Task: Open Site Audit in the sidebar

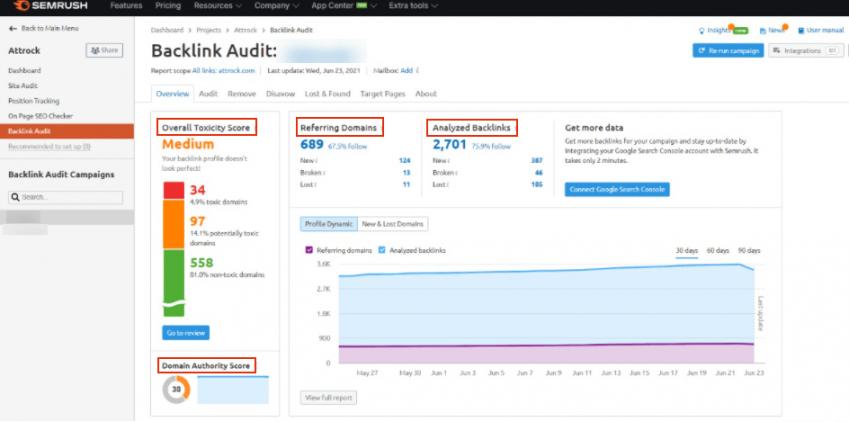Action: point(23,86)
